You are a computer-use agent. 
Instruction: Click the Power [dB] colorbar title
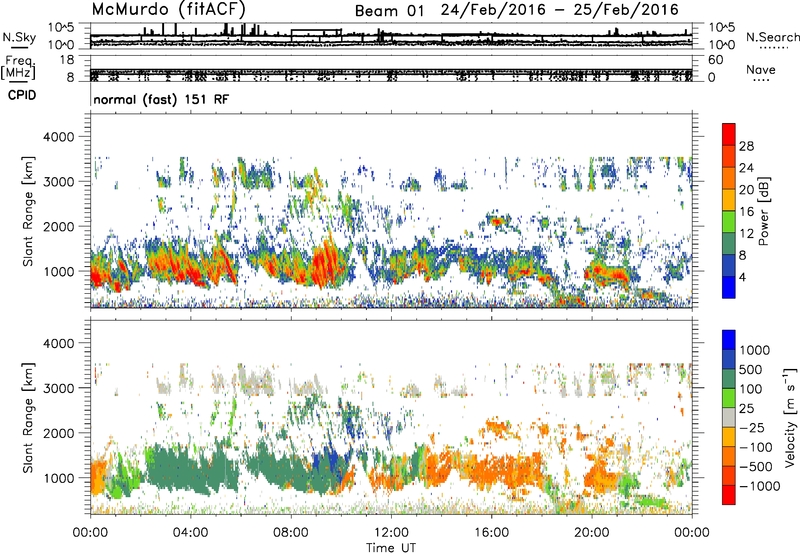pyautogui.click(x=763, y=211)
